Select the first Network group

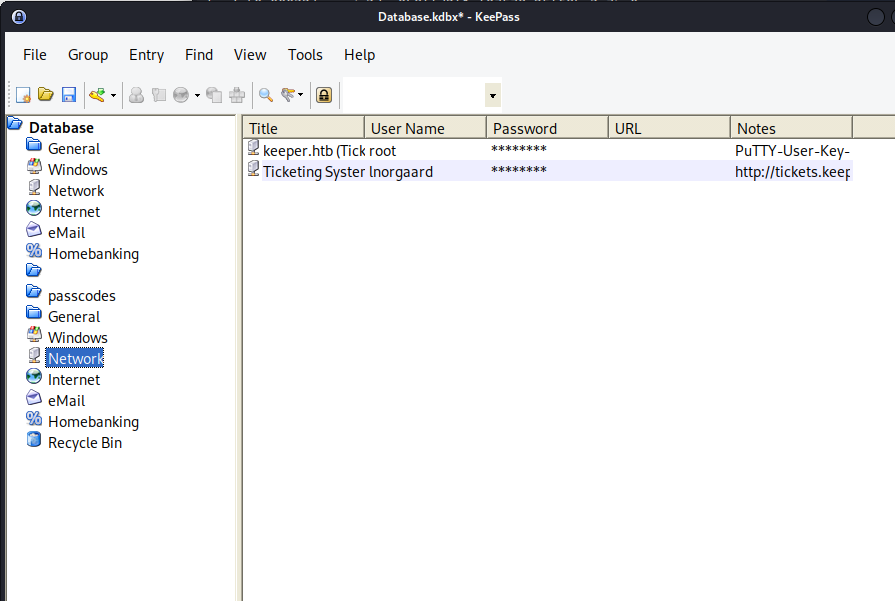click(x=76, y=191)
